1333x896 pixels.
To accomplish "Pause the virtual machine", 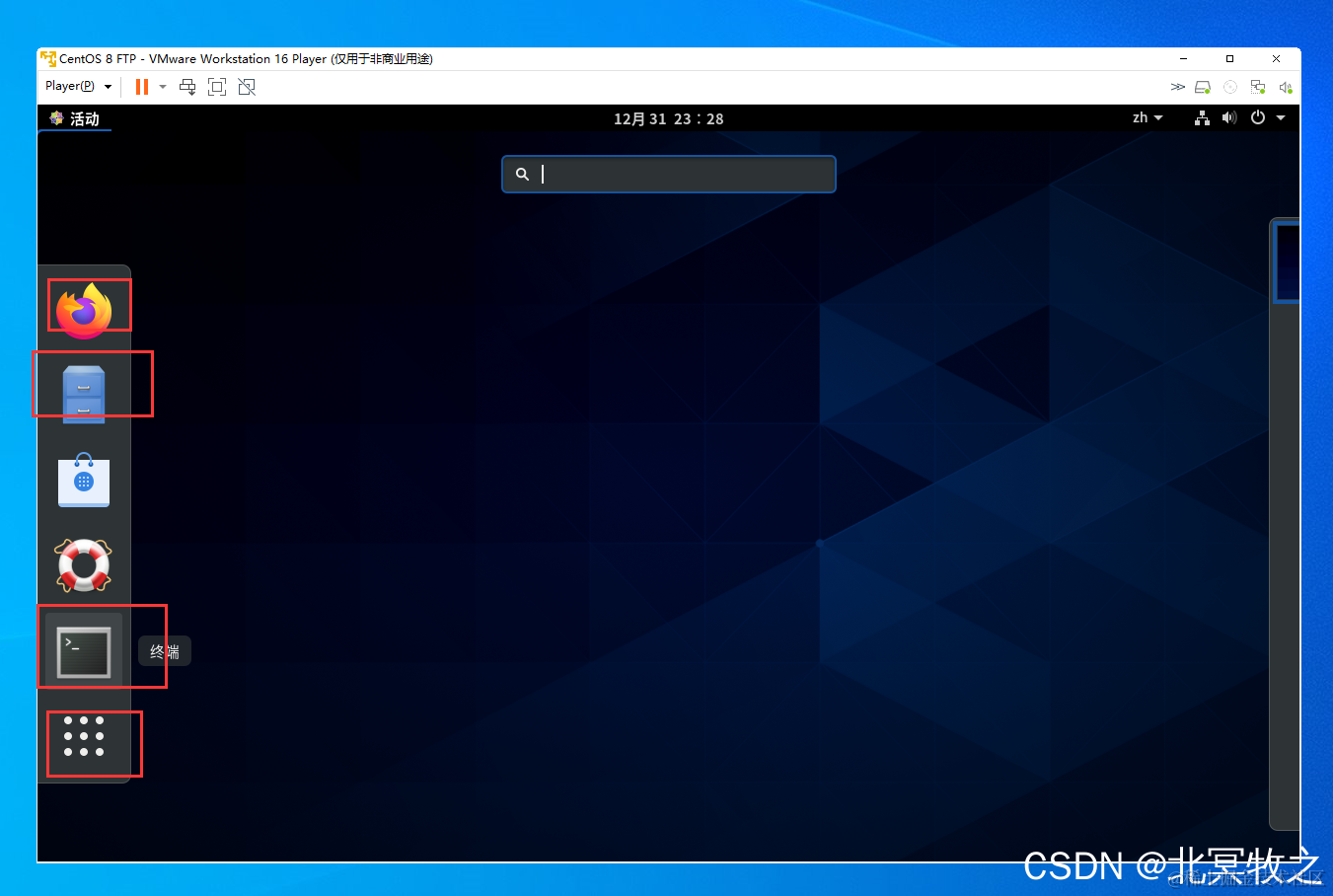I will (142, 87).
